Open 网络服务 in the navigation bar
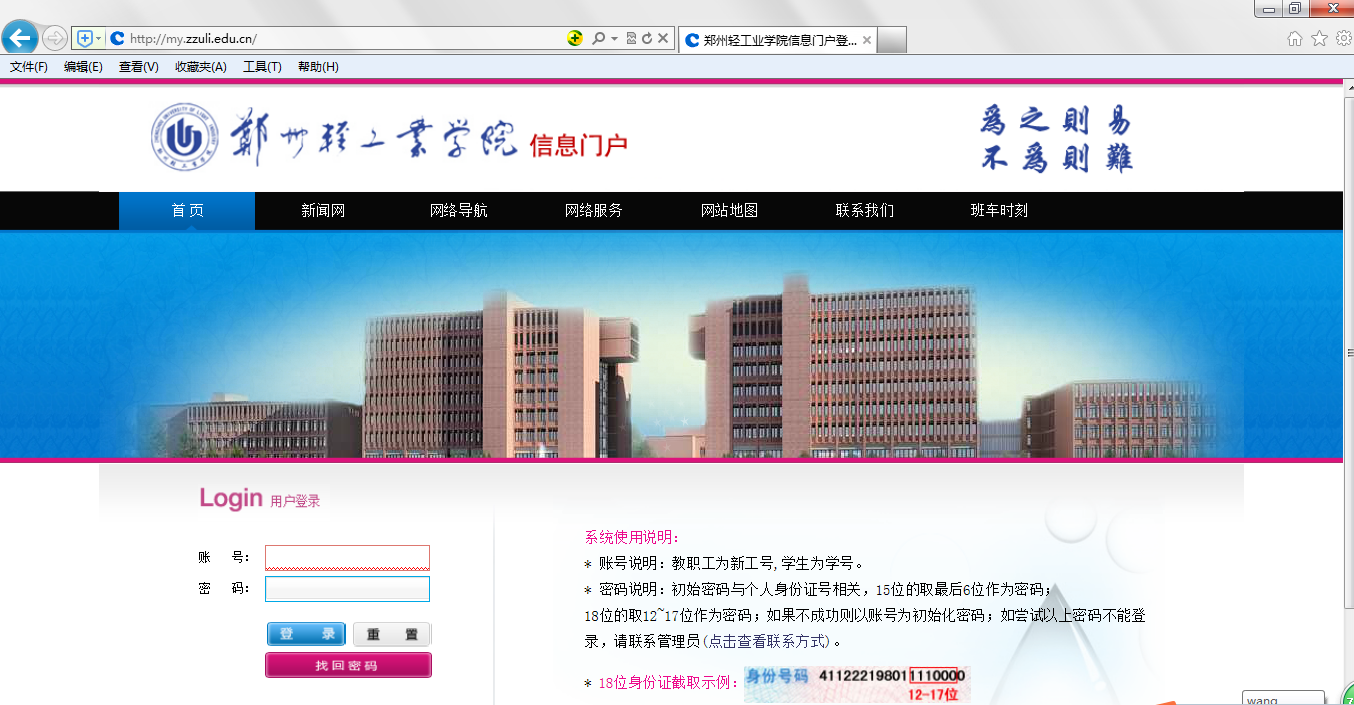Viewport: 1354px width, 705px height. pos(594,211)
